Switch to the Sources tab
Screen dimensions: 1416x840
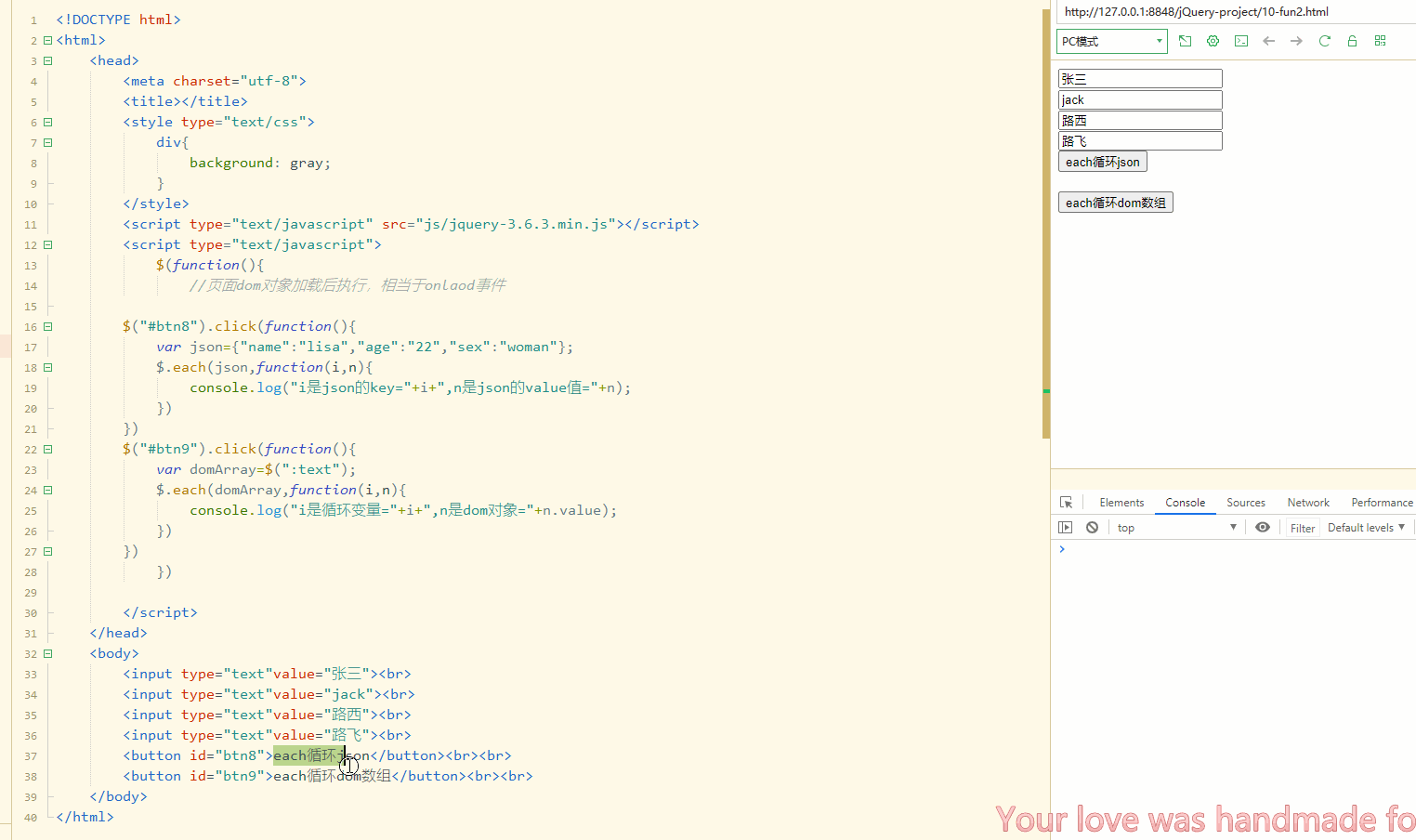[x=1246, y=502]
